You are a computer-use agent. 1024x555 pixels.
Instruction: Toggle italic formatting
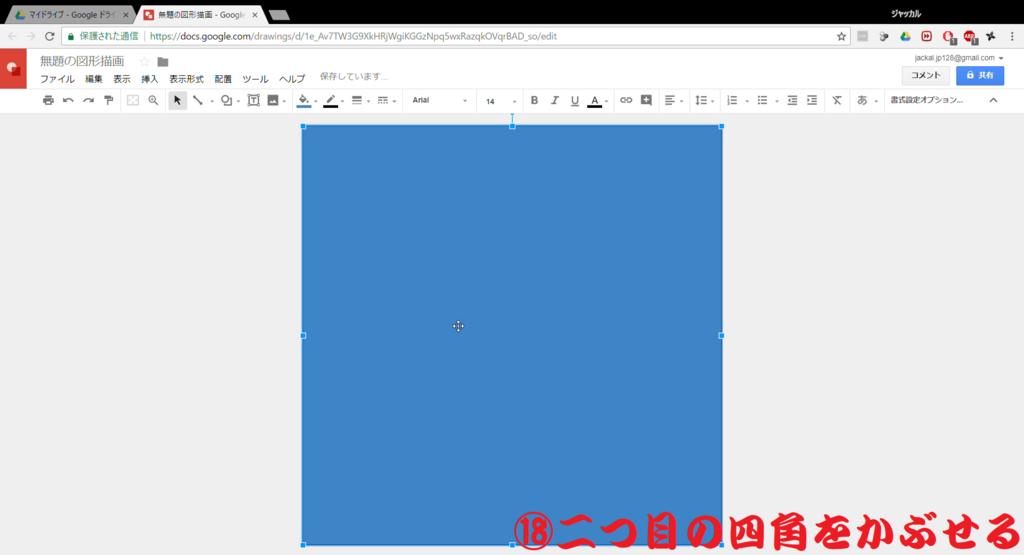coord(554,101)
